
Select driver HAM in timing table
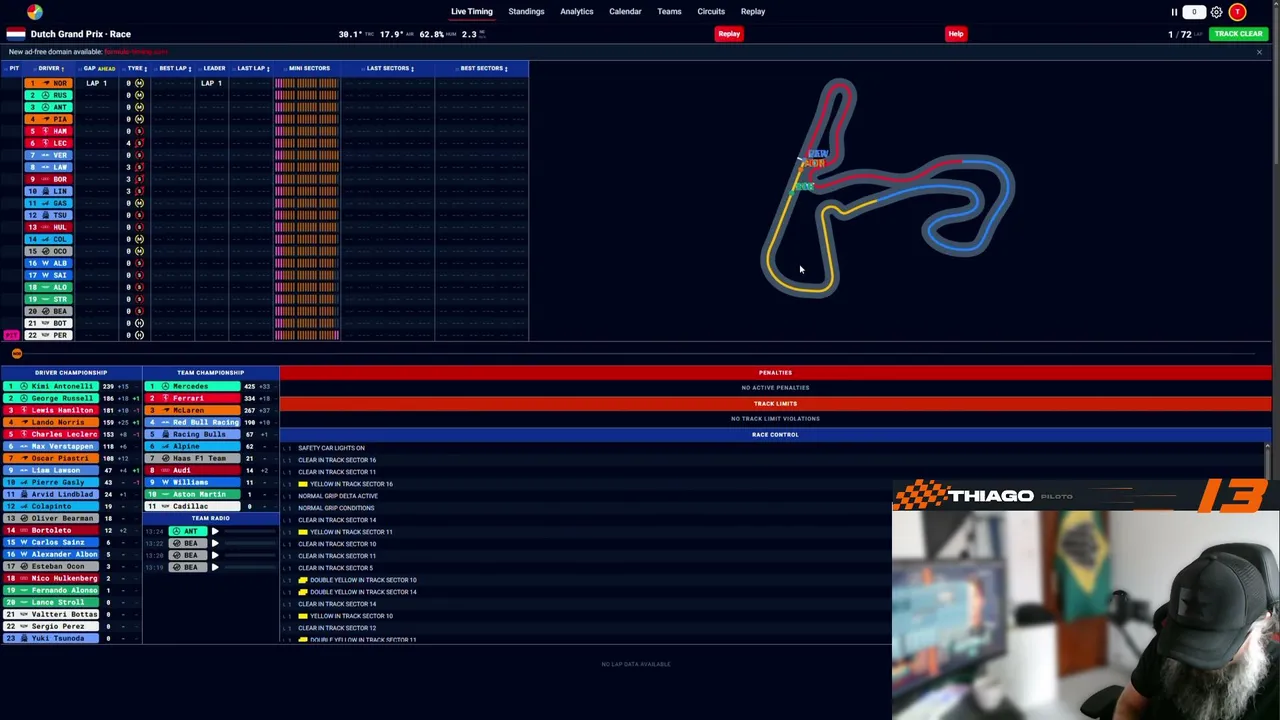(x=48, y=131)
